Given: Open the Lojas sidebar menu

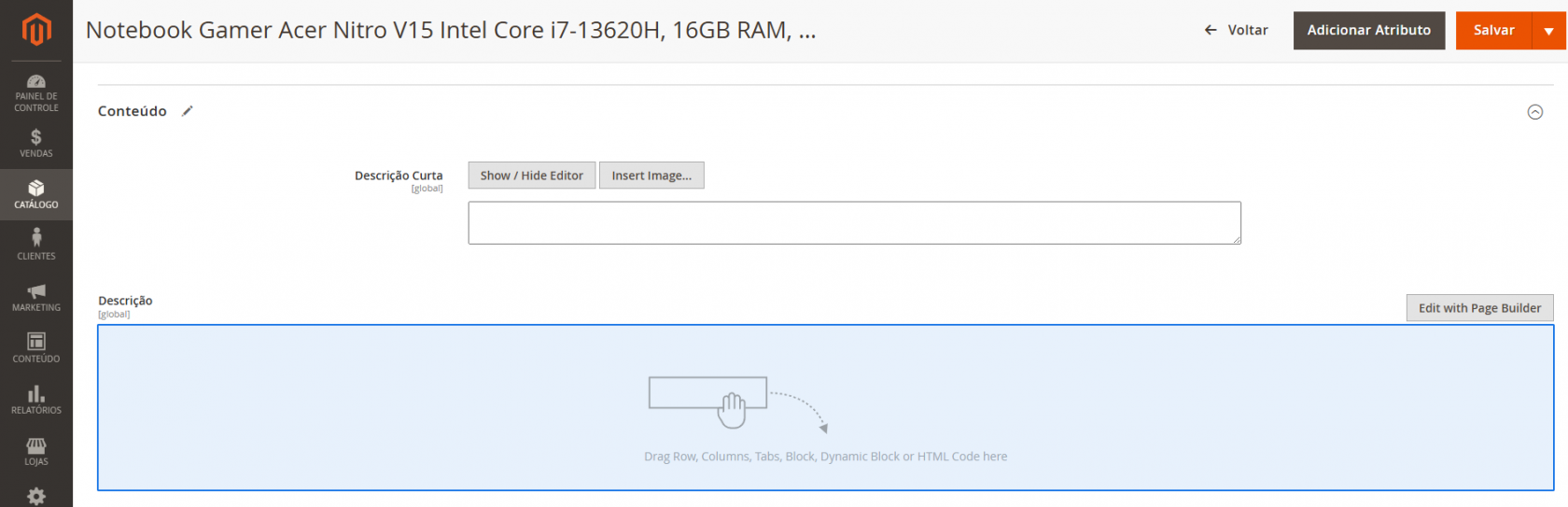Looking at the screenshot, I should pos(36,451).
